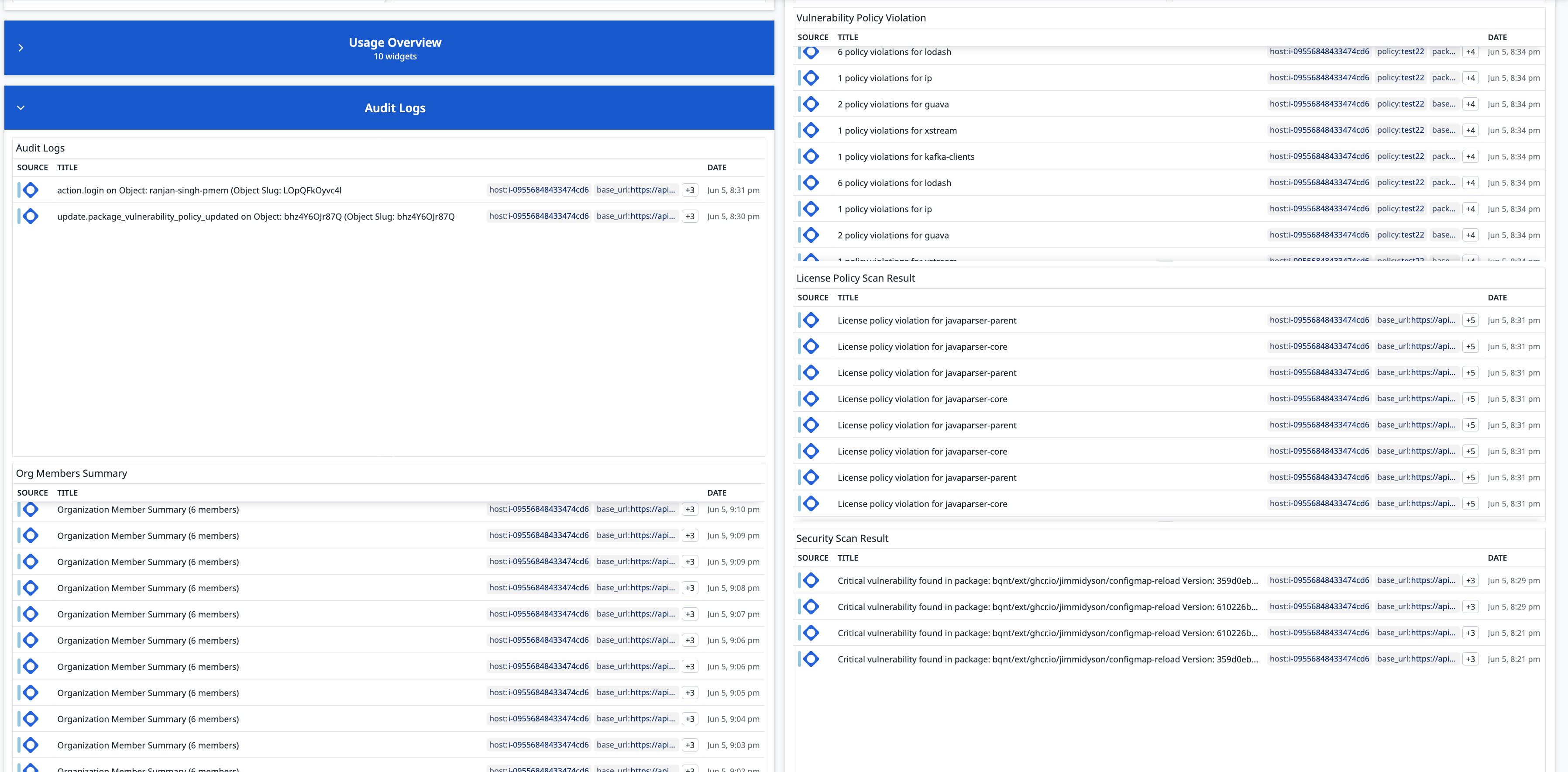The image size is (1568, 772).
Task: Click source icon of last Security Scan row
Action: click(811, 659)
